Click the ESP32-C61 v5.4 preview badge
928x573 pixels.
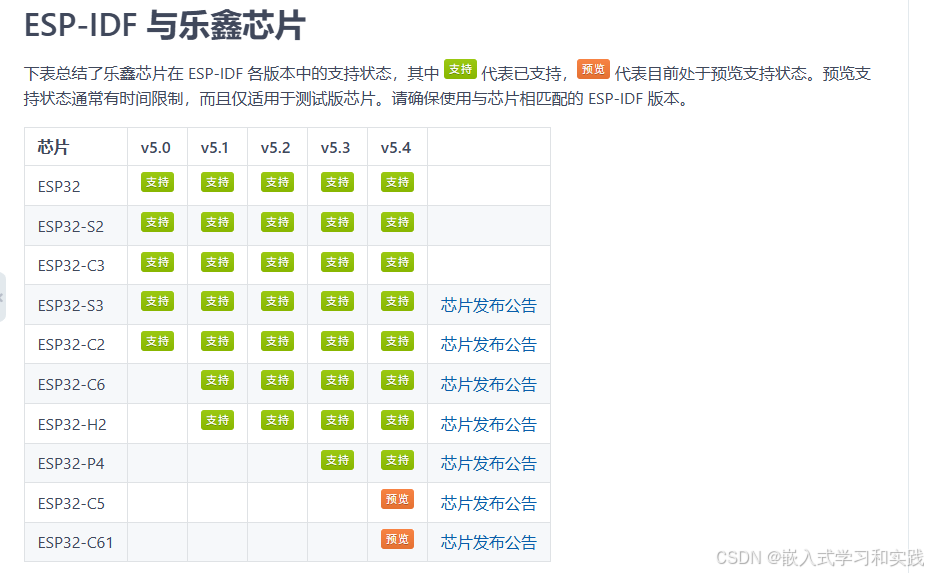point(397,539)
